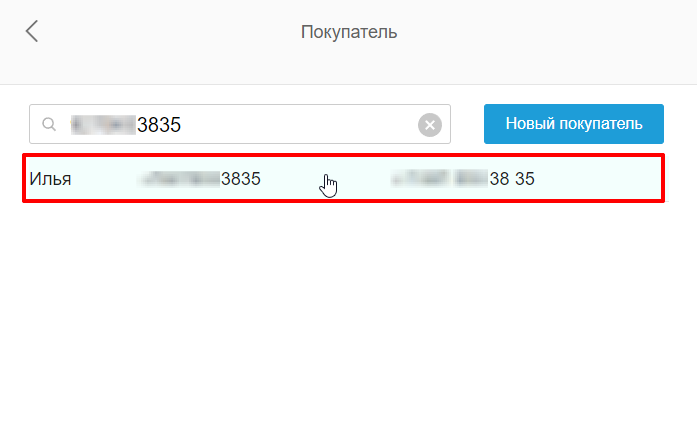Click the phone number ending 3835 in the row
The width and height of the screenshot is (697, 439).
200,179
